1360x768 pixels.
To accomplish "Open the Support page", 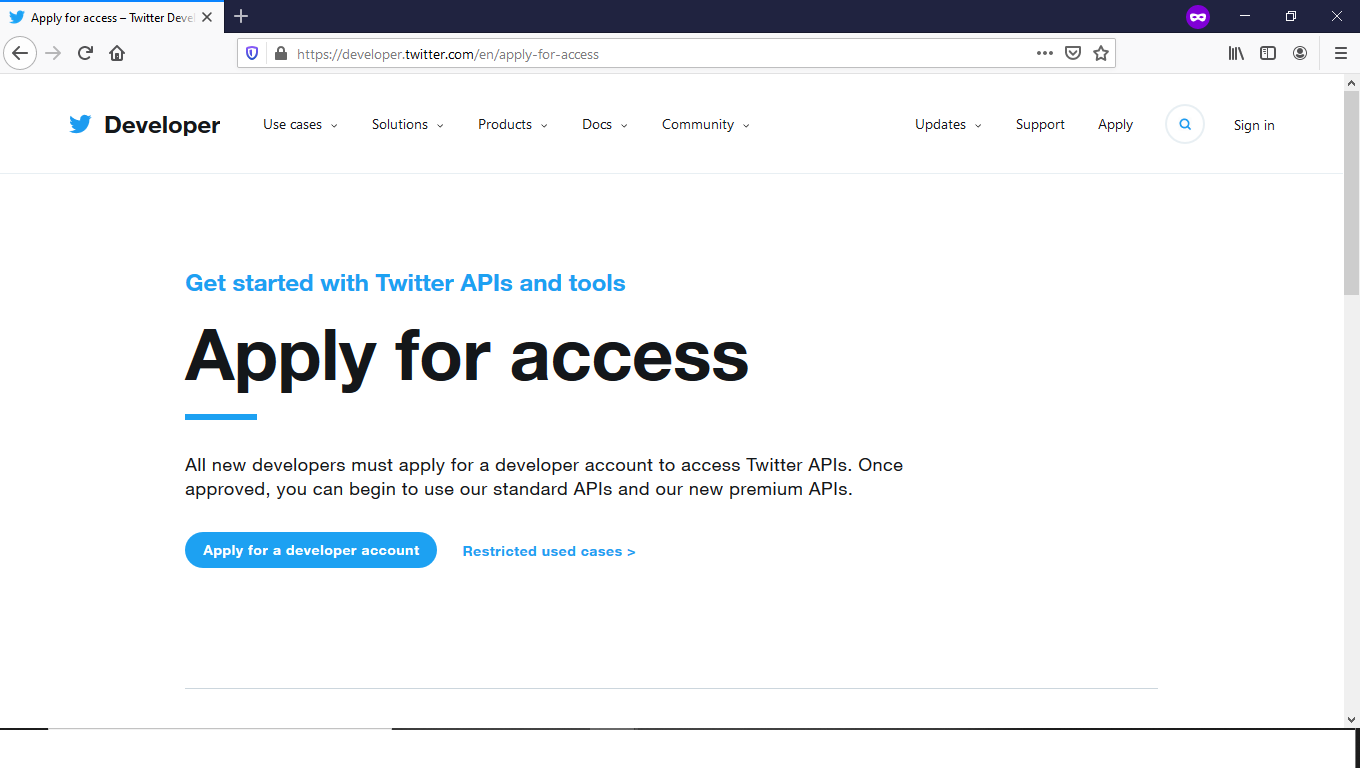I will [1040, 125].
